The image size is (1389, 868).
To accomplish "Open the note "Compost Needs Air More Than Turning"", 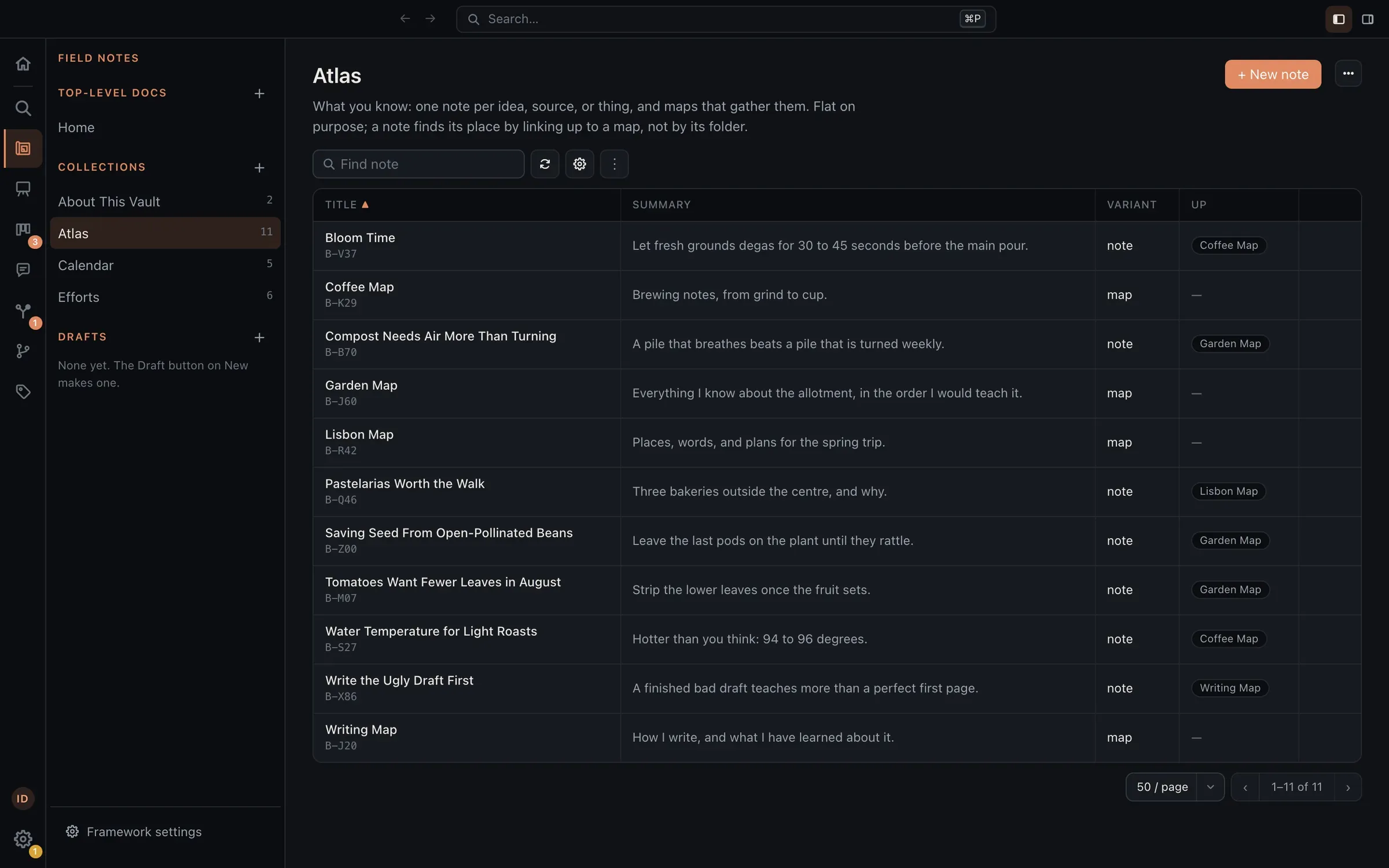I will tap(440, 336).
